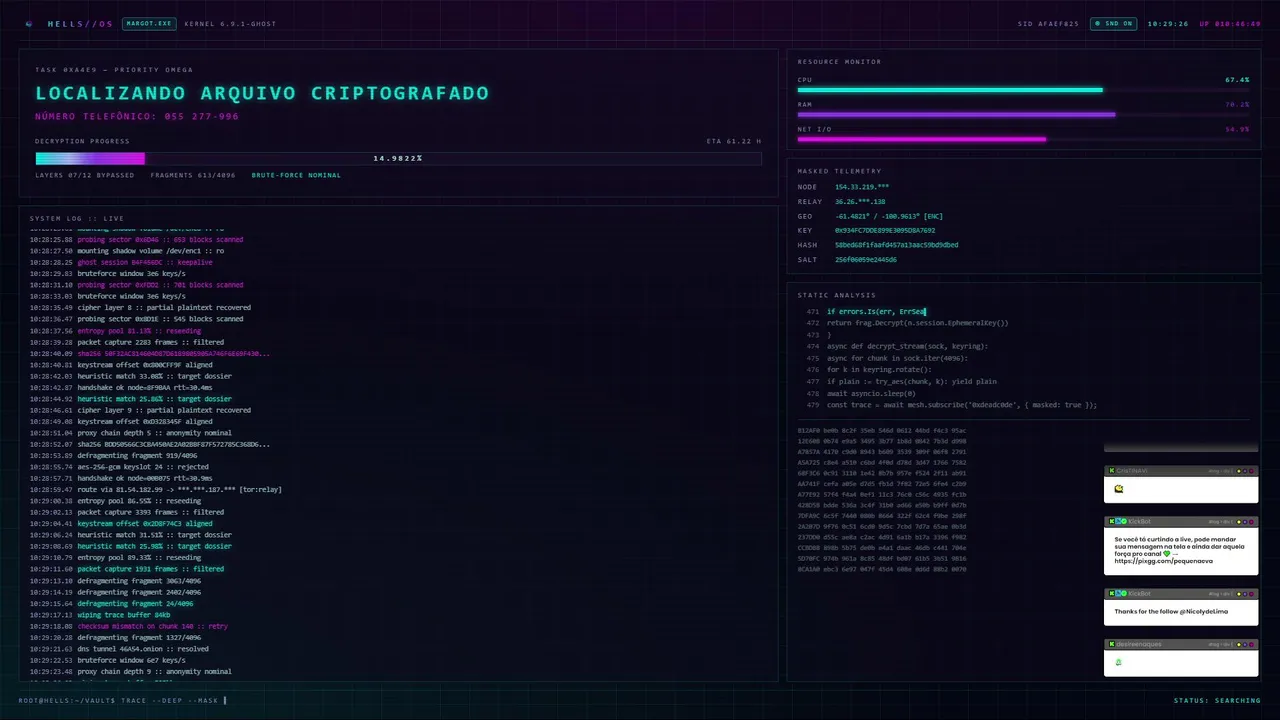Click 'RESOURCE MONITOR' panel title

pos(839,62)
